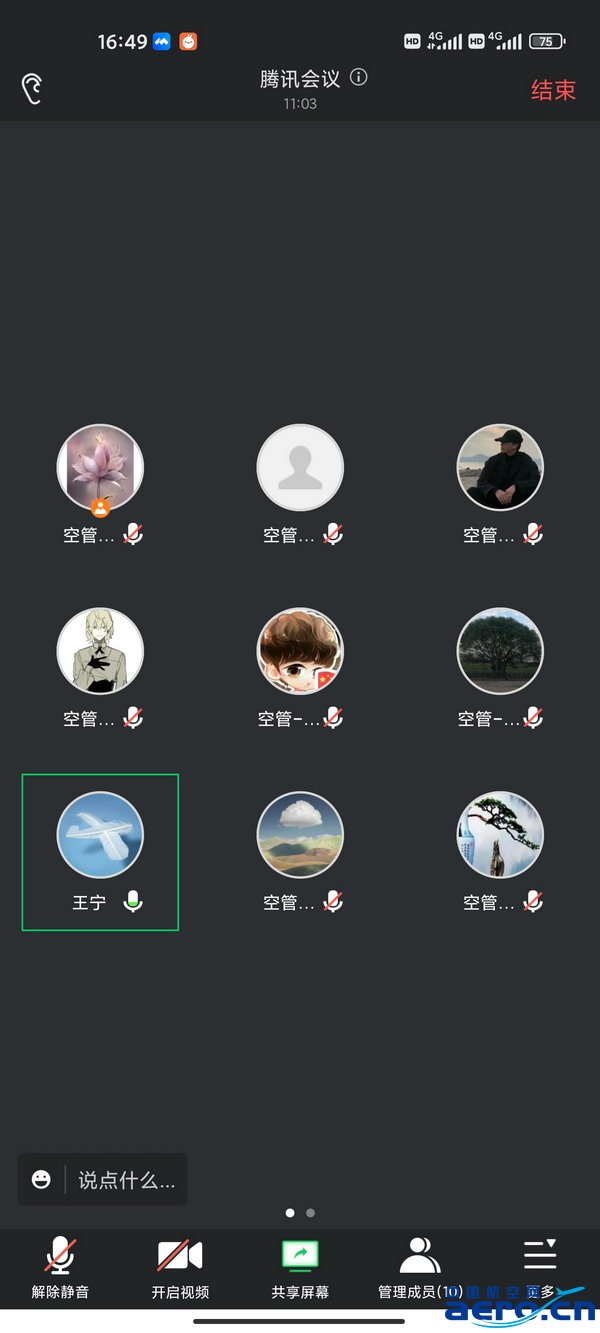End meeting with 结束 button

[553, 90]
